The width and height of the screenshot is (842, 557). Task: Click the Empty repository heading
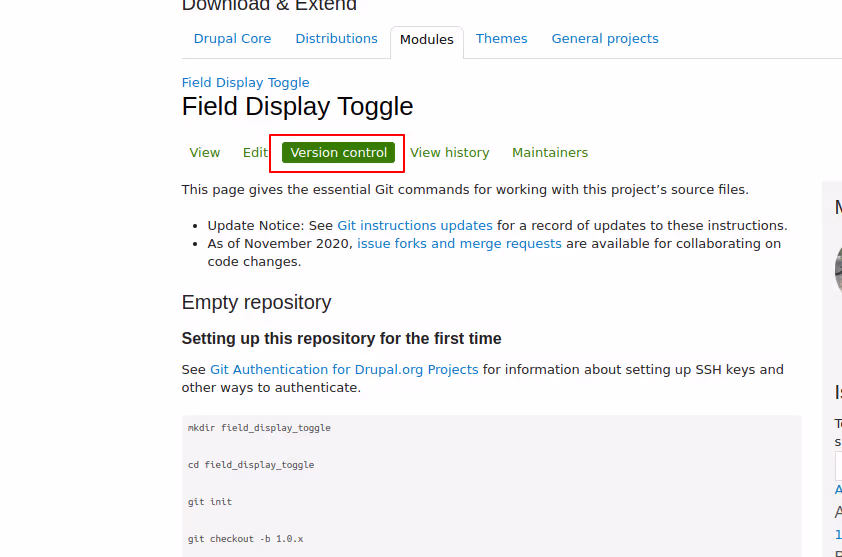(x=256, y=302)
